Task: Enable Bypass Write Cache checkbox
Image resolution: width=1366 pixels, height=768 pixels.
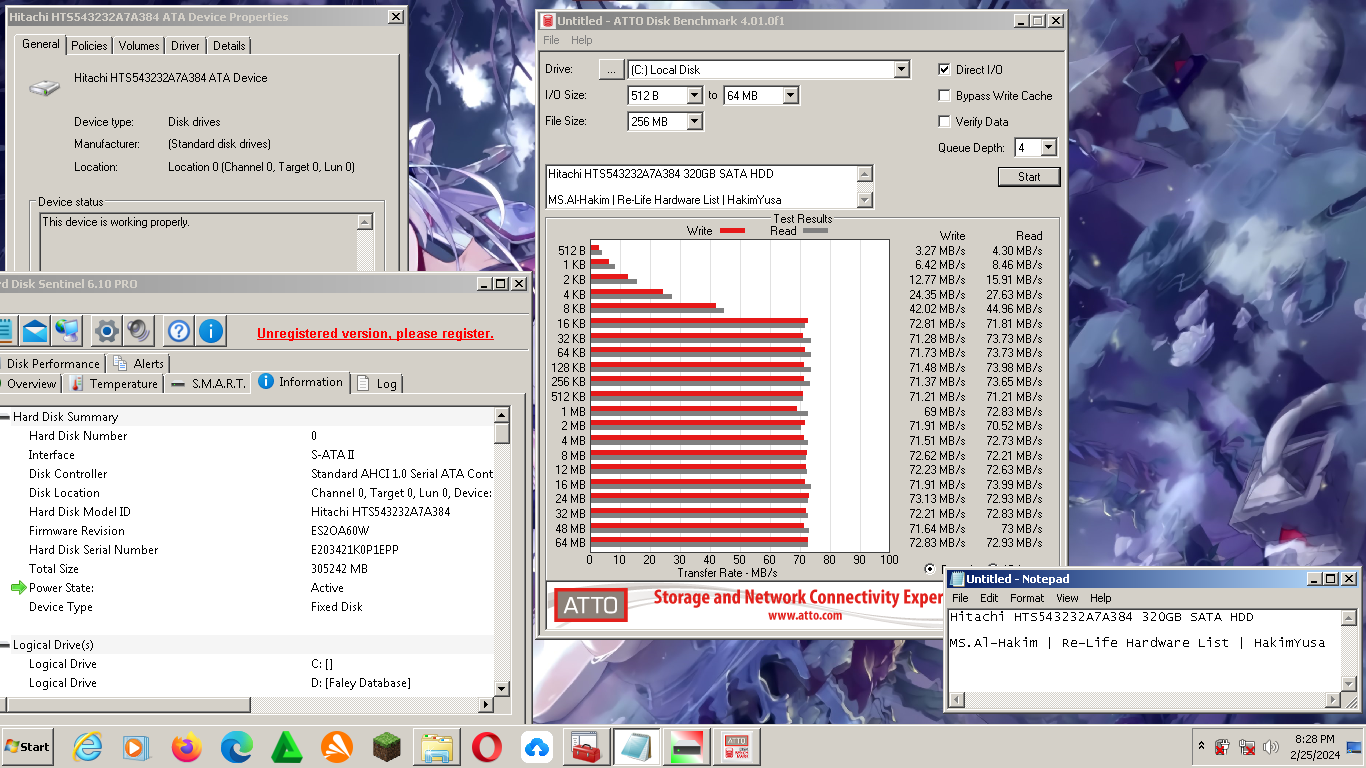Action: tap(944, 95)
